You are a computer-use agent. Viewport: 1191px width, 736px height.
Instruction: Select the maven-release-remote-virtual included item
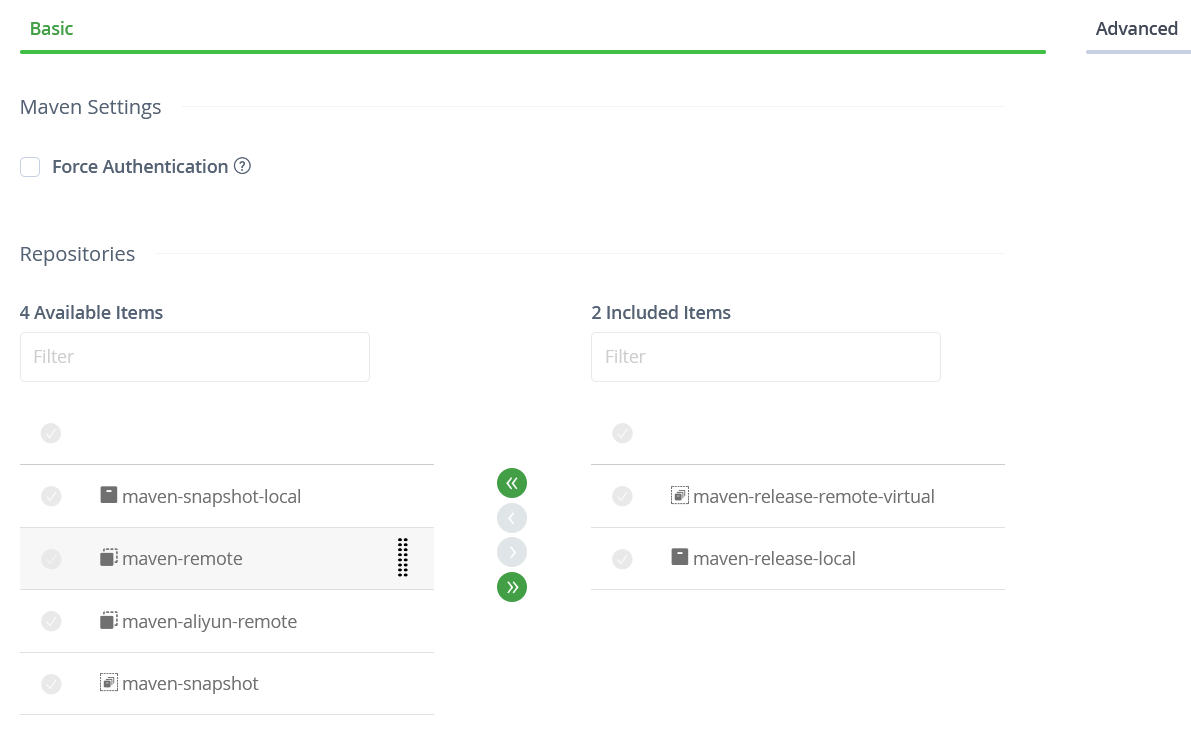[x=813, y=496]
